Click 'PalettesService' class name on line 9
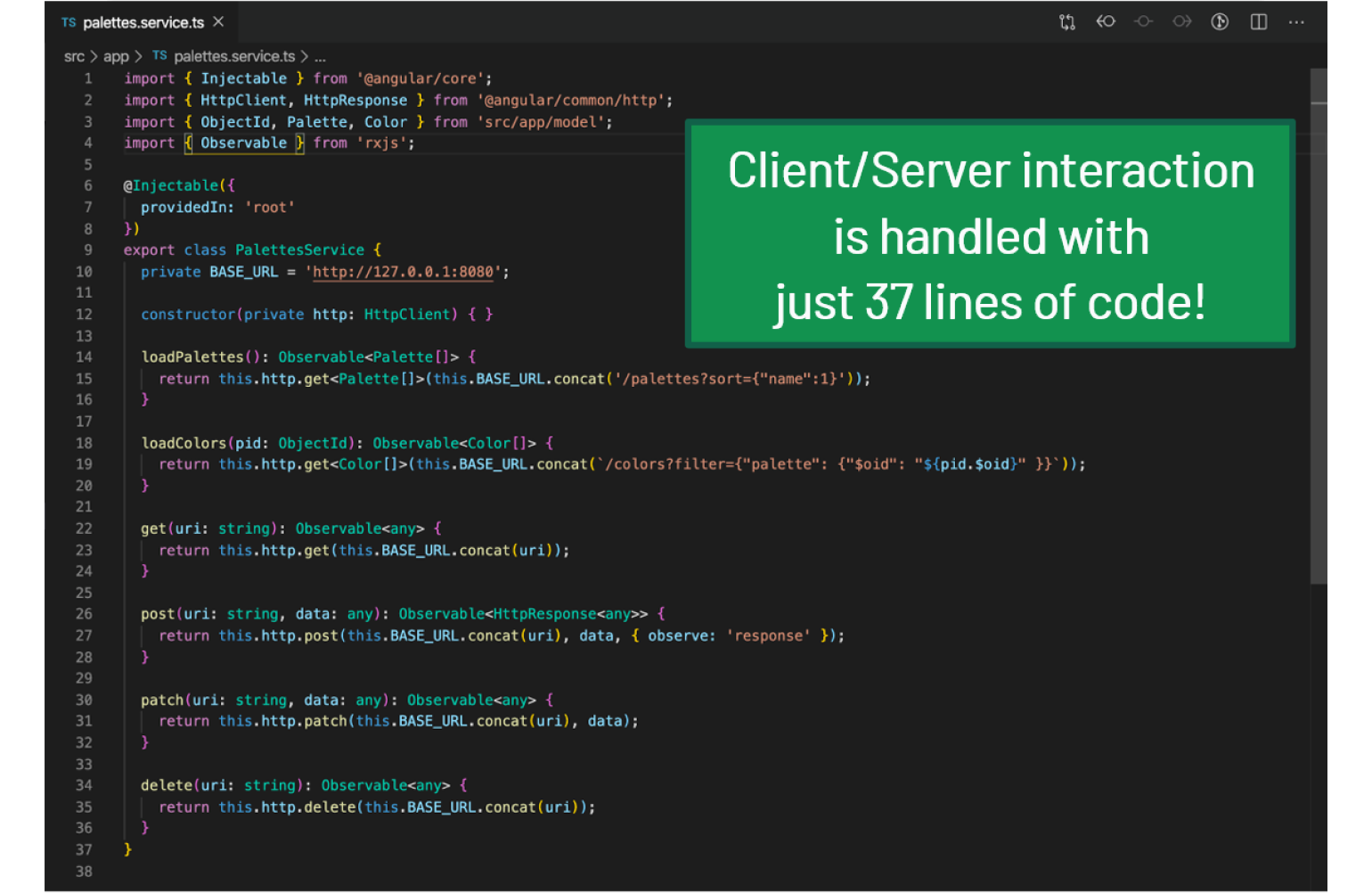1372x893 pixels. [299, 250]
